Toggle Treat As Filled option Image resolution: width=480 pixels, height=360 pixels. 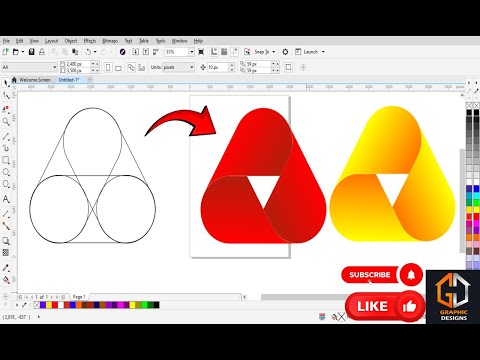pyautogui.click(x=288, y=67)
